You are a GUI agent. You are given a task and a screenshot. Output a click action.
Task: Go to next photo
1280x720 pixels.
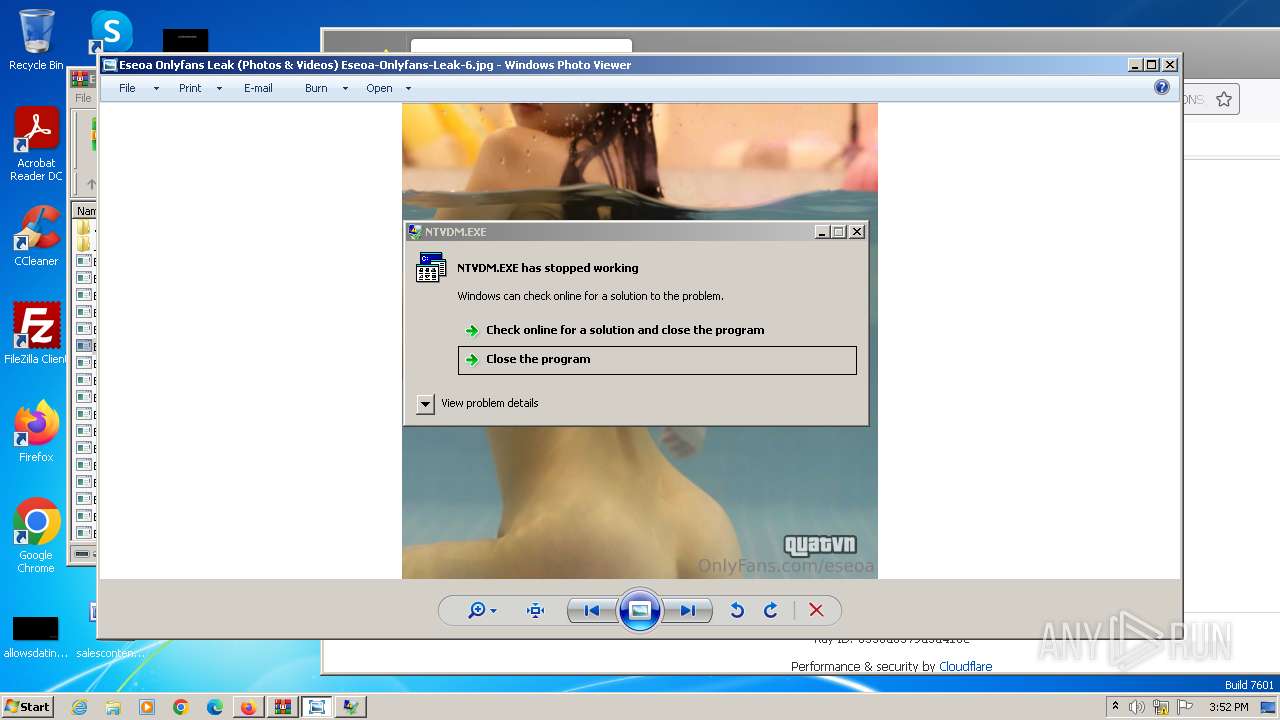pyautogui.click(x=688, y=610)
